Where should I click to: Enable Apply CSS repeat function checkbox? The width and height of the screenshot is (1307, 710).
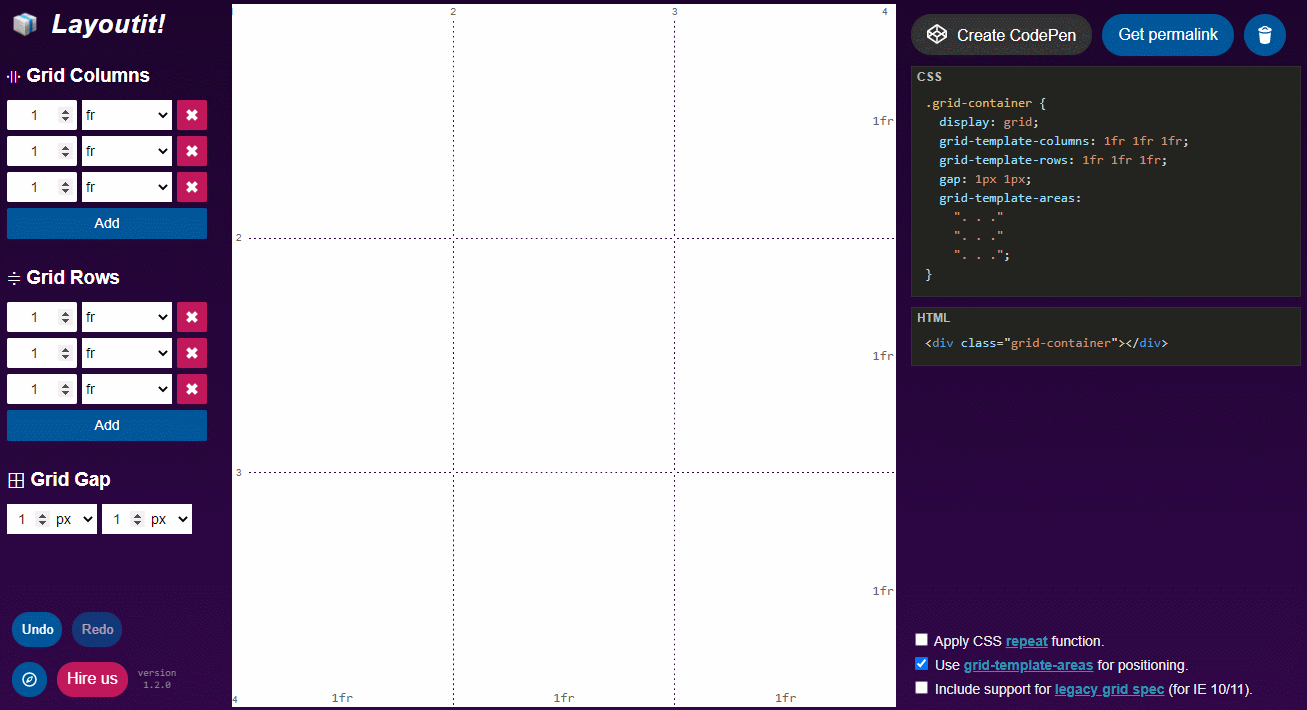(x=921, y=640)
